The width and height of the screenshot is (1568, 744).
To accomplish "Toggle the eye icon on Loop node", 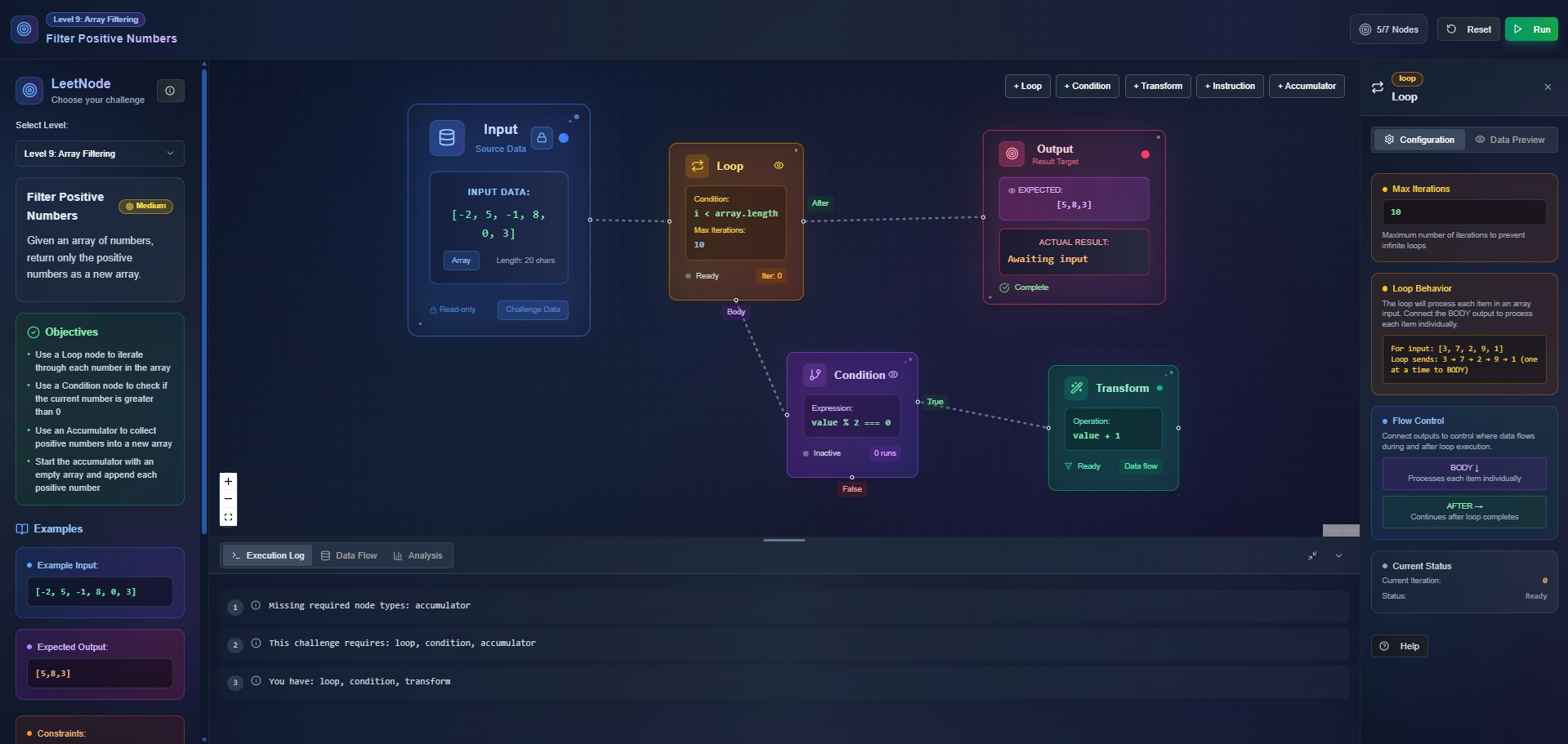I will click(x=779, y=166).
